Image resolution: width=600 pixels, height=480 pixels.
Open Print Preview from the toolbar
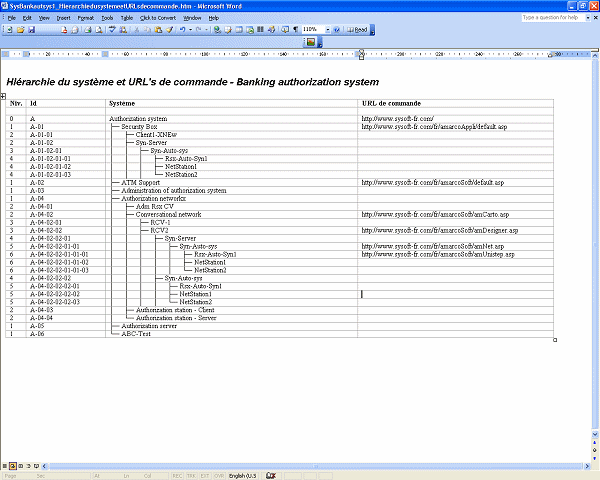(99, 29)
